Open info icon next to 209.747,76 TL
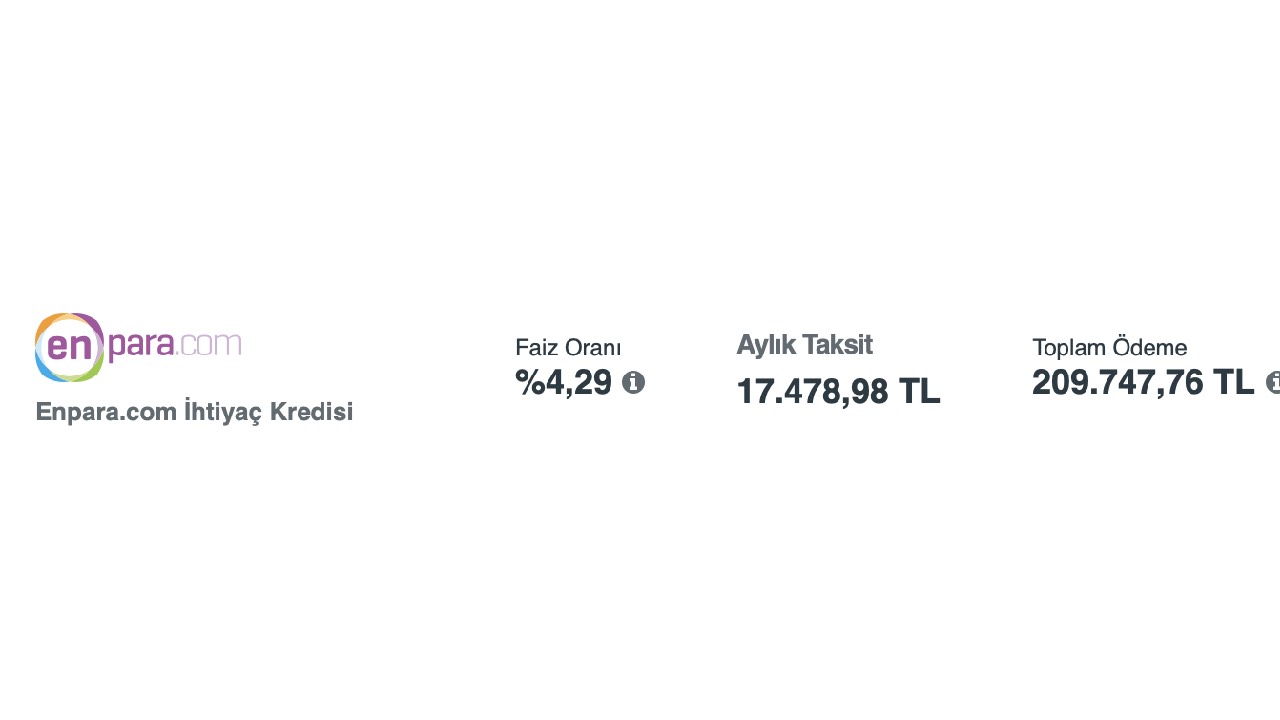 (1274, 382)
